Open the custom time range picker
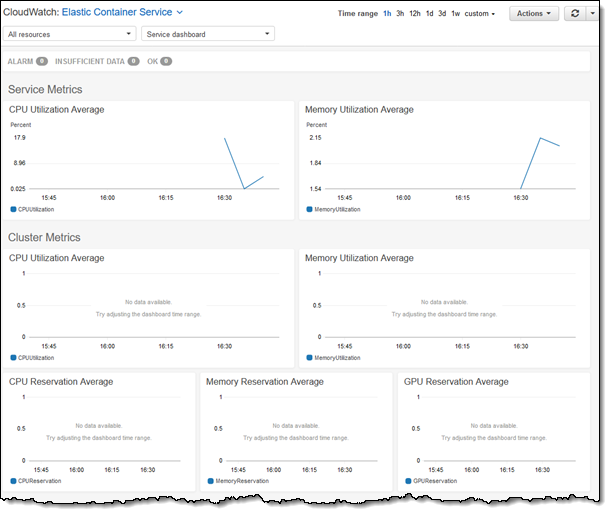 coord(480,14)
